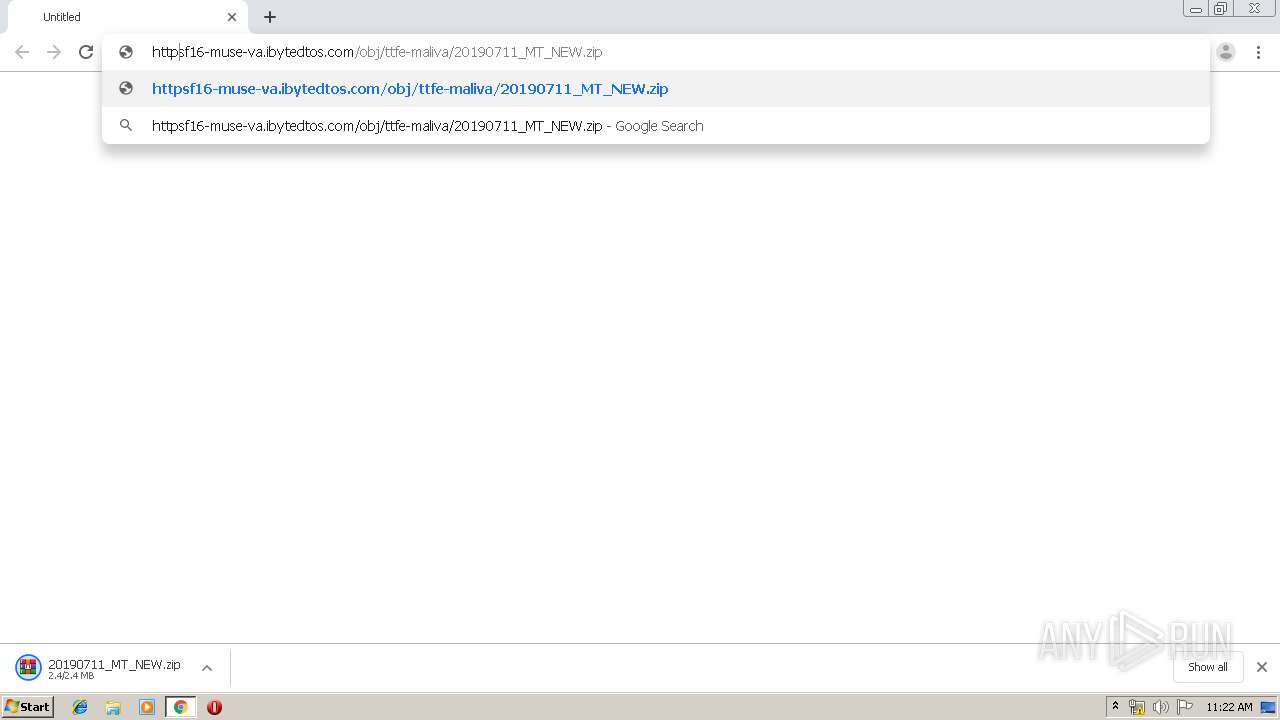Close the downloads bar

pos(1262,667)
